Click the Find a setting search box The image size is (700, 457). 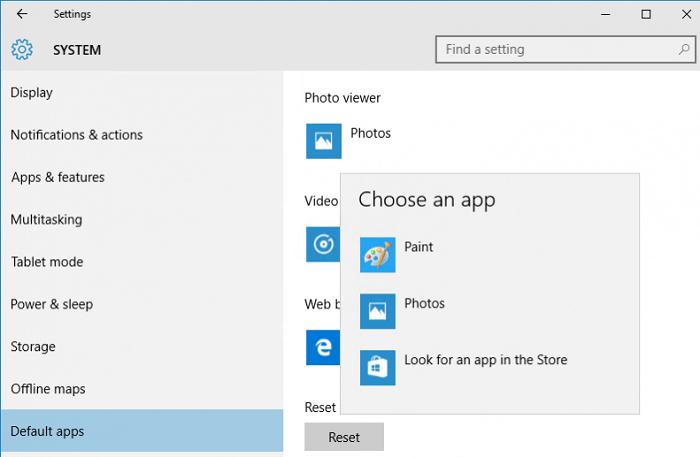click(x=565, y=50)
